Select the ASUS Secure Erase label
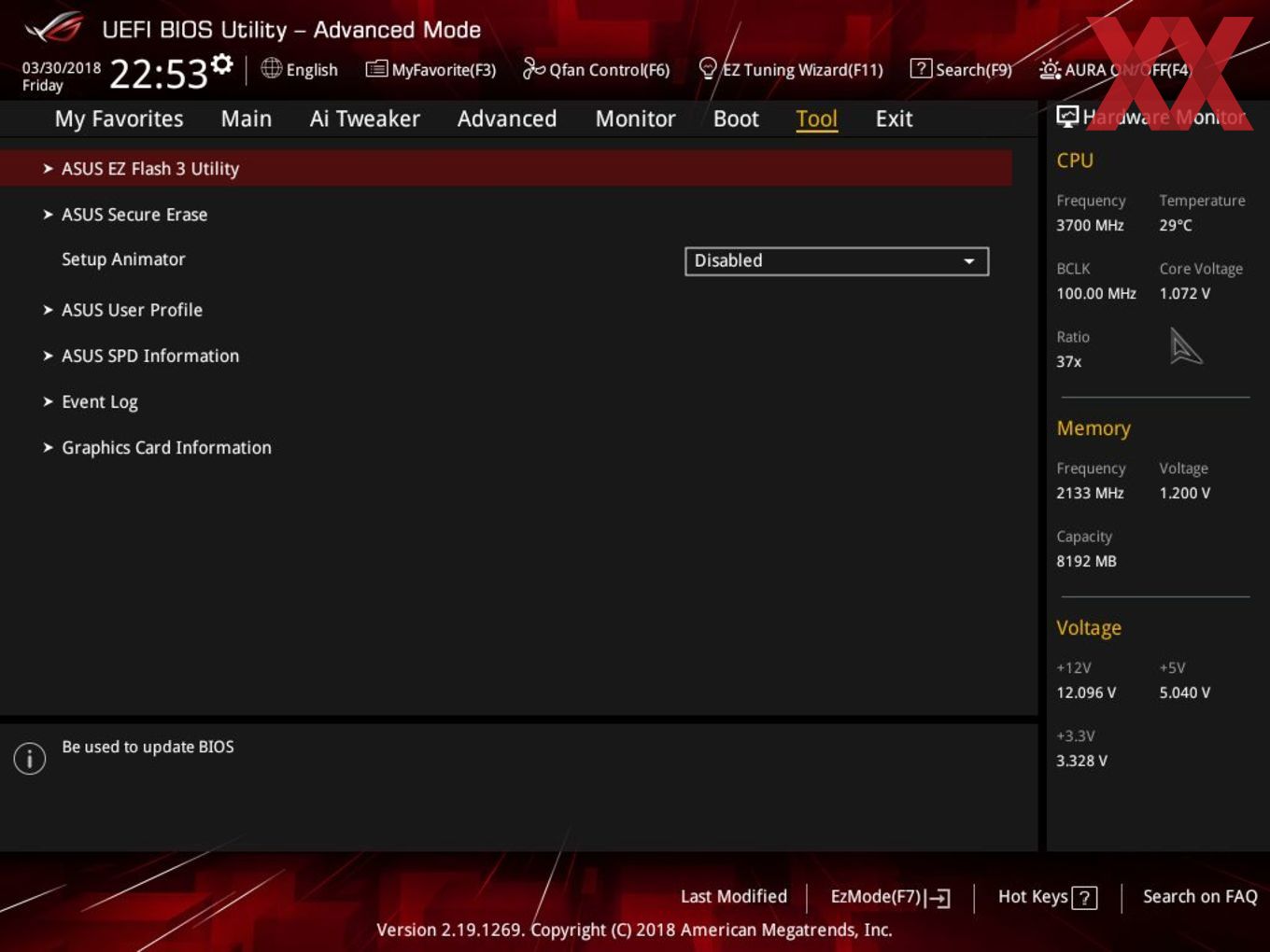This screenshot has height=952, width=1270. coord(134,215)
